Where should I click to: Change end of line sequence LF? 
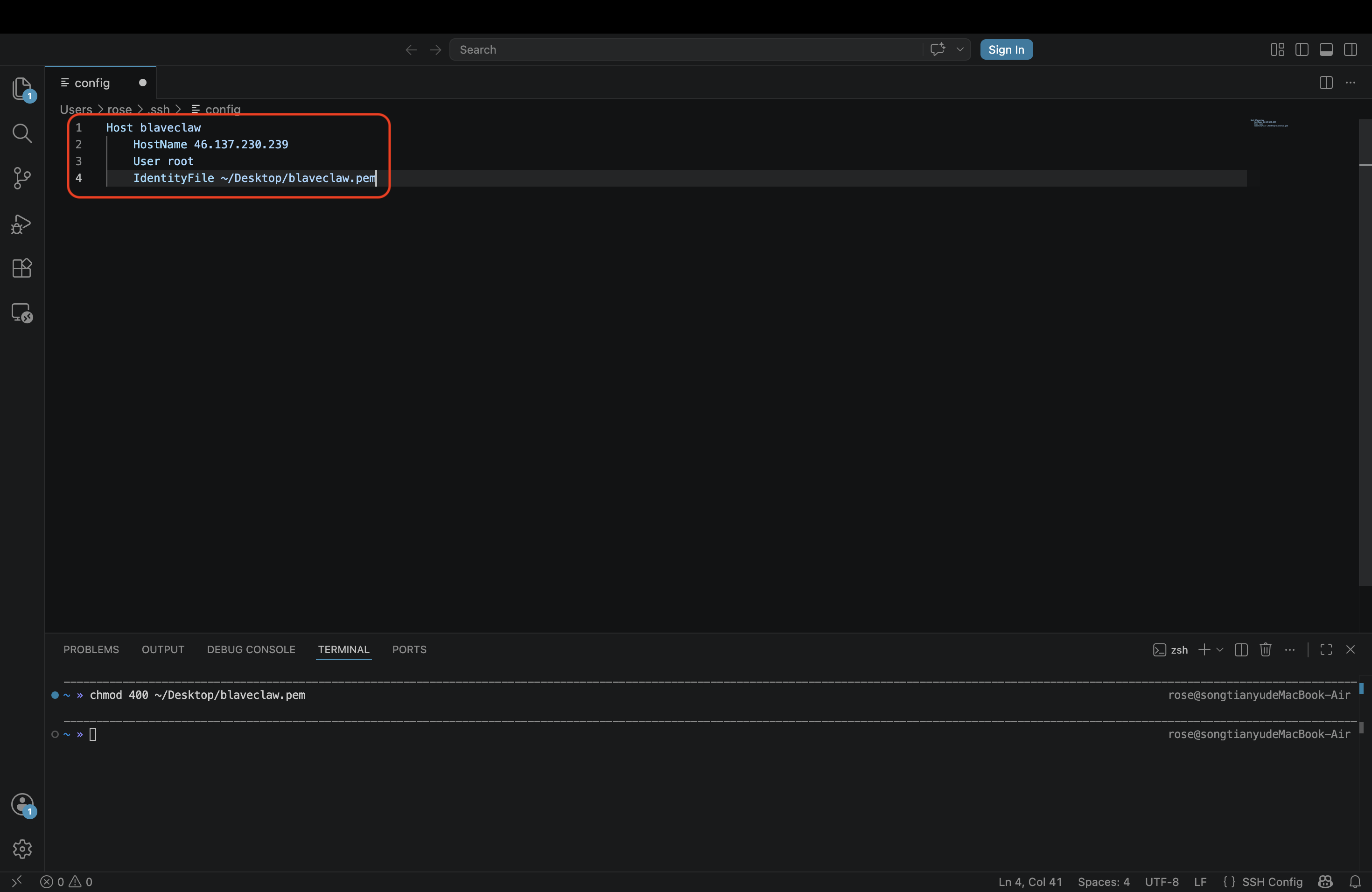coord(1200,882)
